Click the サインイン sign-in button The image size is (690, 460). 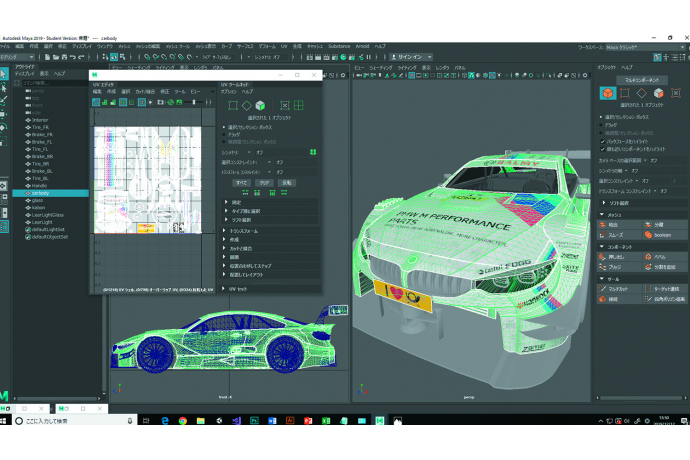tap(411, 57)
